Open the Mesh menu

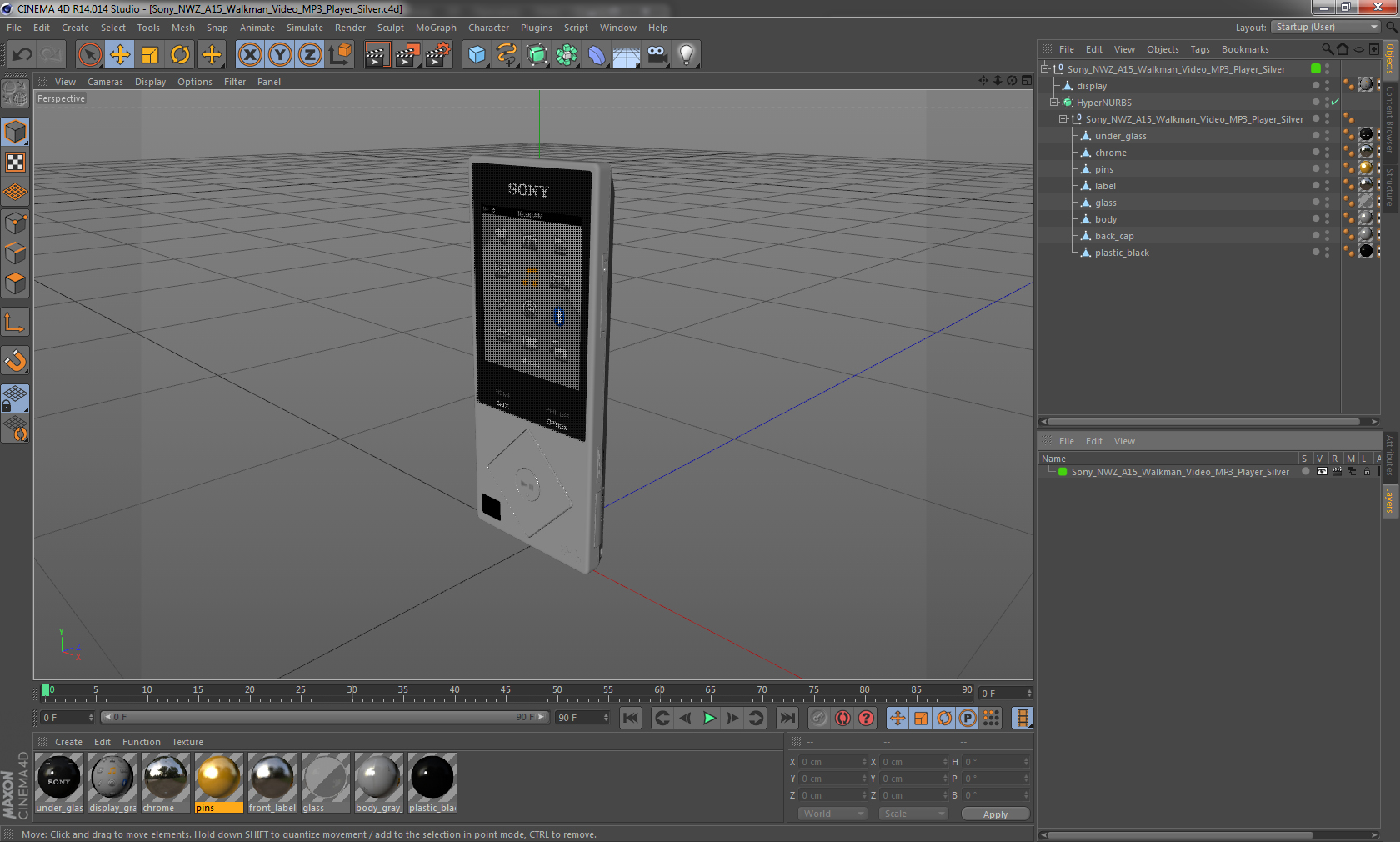tap(182, 28)
